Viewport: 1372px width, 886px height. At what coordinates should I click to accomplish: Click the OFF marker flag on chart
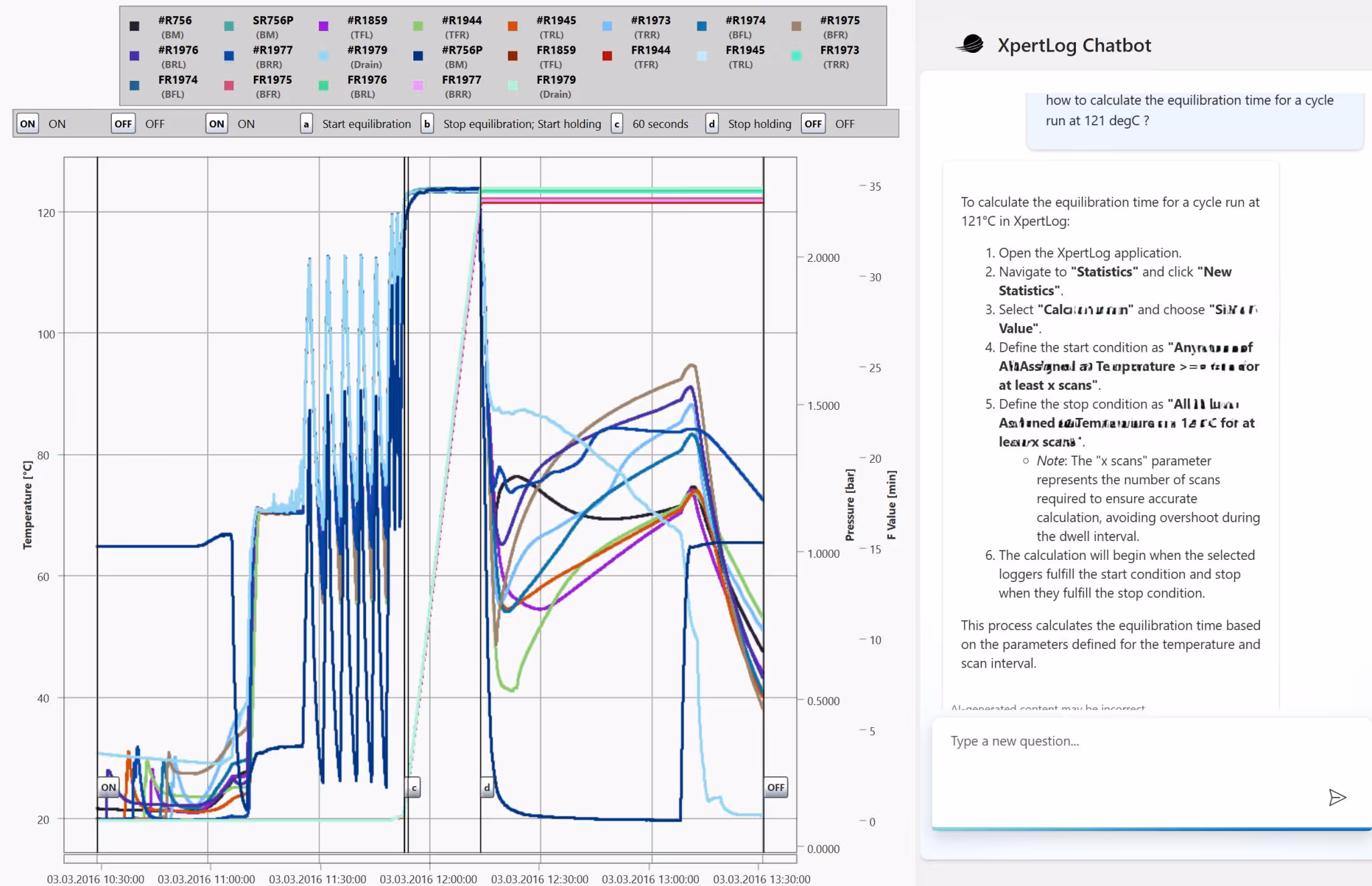[776, 787]
